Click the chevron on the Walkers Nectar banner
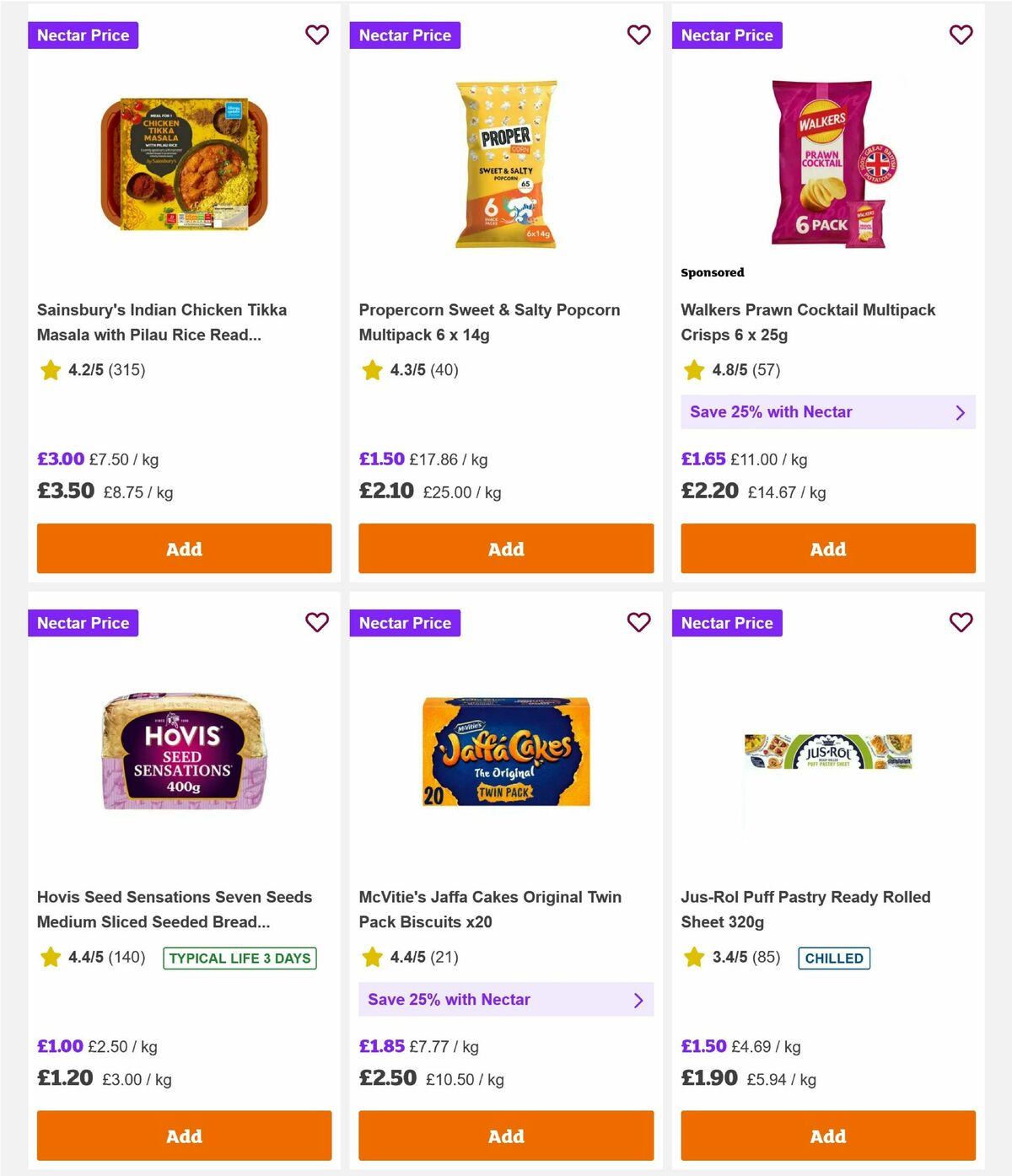 [960, 412]
